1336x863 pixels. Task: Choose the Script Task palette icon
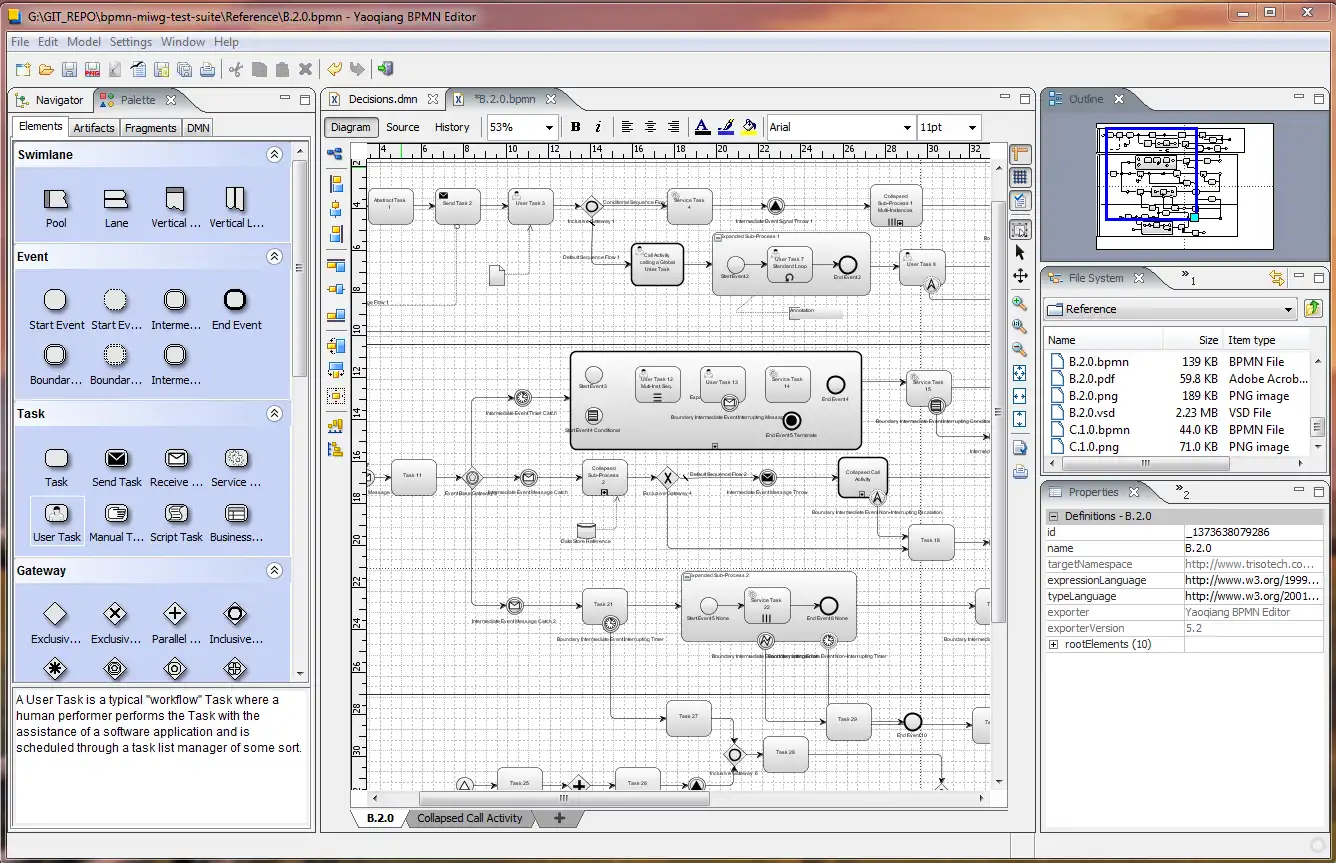click(177, 514)
